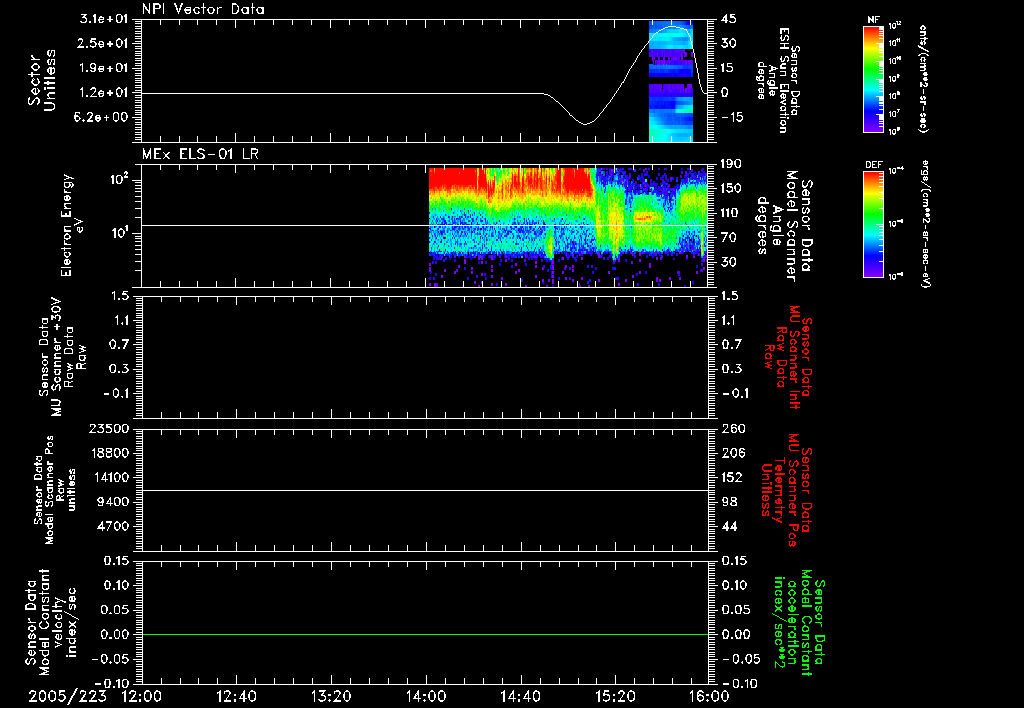The image size is (1024, 708).
Task: Click the "cnts/(cm**2-sr-sec)" units label
Action: 923,78
